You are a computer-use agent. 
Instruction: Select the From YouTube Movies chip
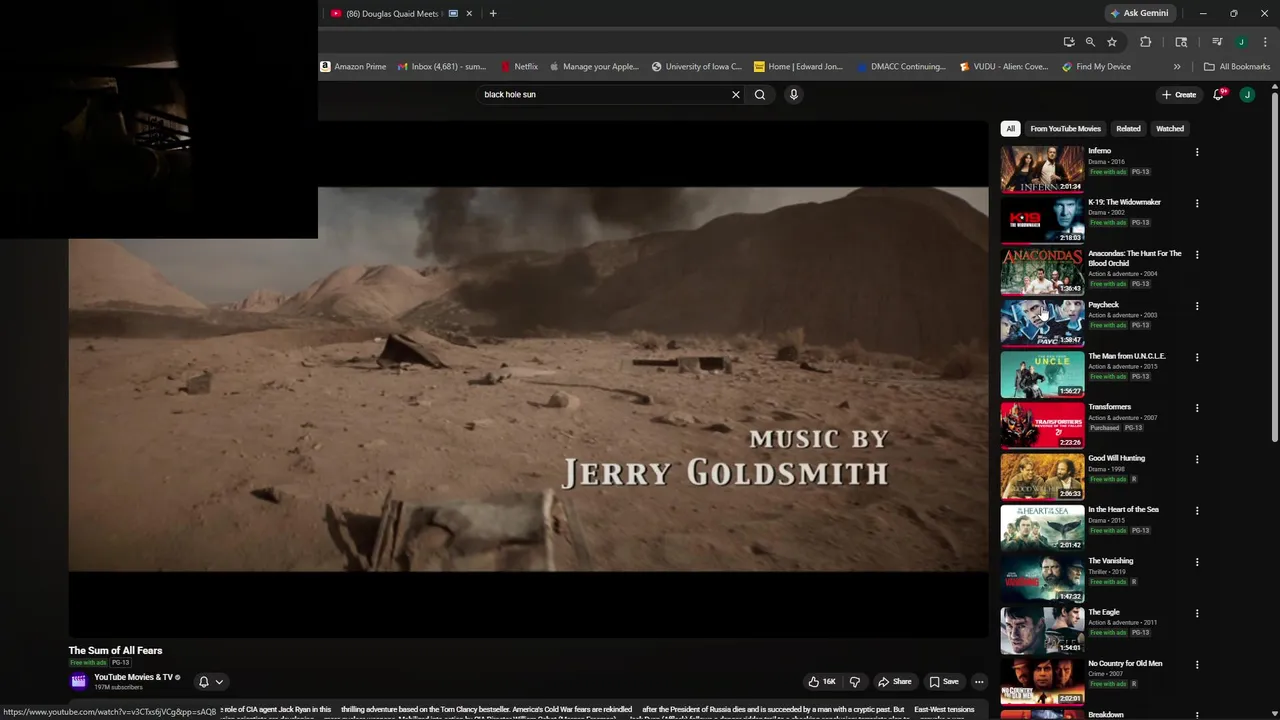point(1065,129)
